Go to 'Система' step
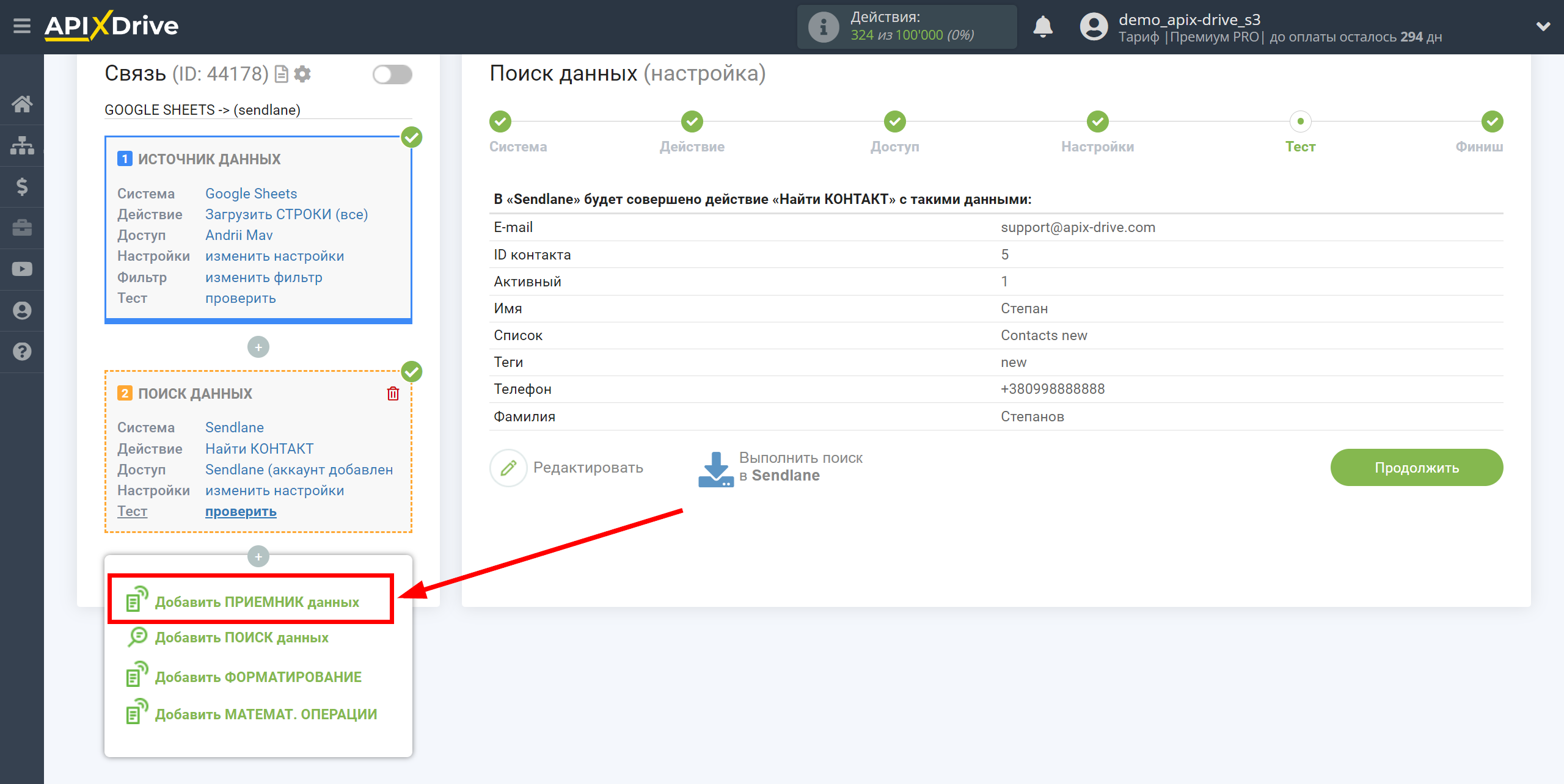 500,122
